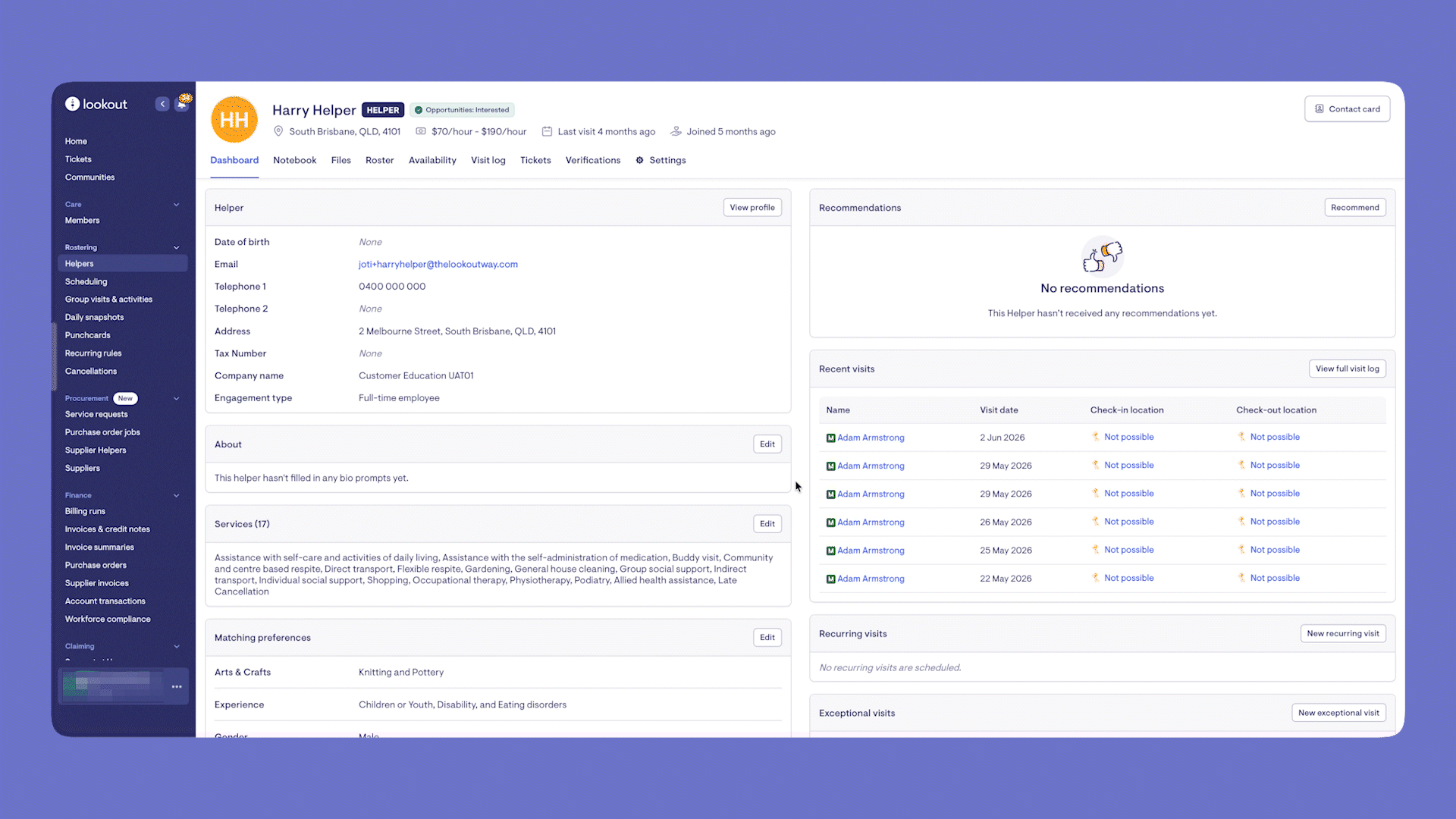1456x819 pixels.
Task: Click the sidebar scrollbar handle
Action: coord(54,356)
